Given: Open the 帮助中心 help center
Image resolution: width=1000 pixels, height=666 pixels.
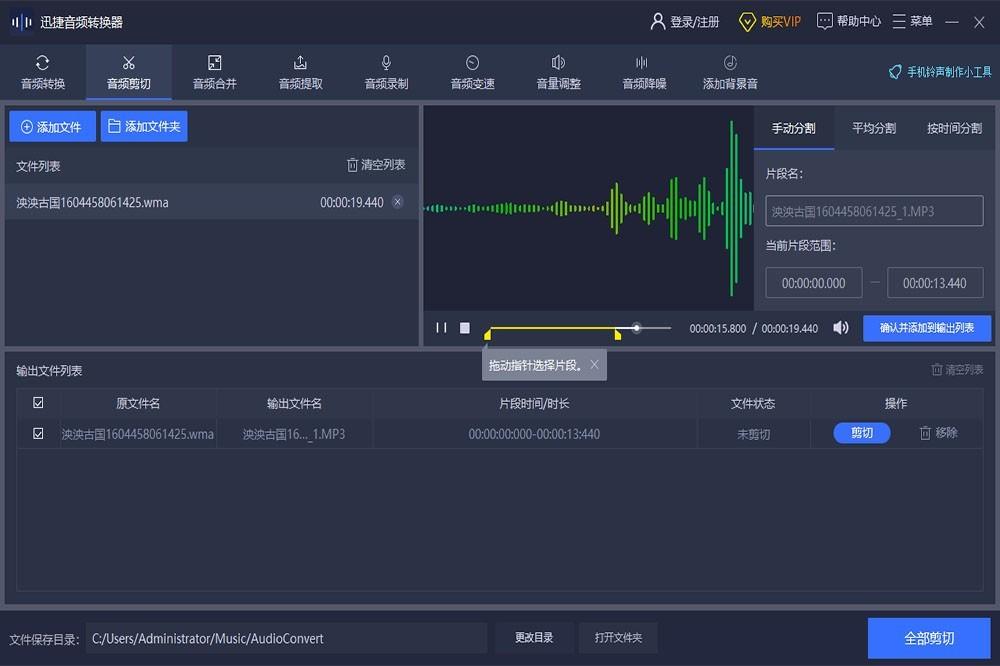Looking at the screenshot, I should tap(849, 22).
